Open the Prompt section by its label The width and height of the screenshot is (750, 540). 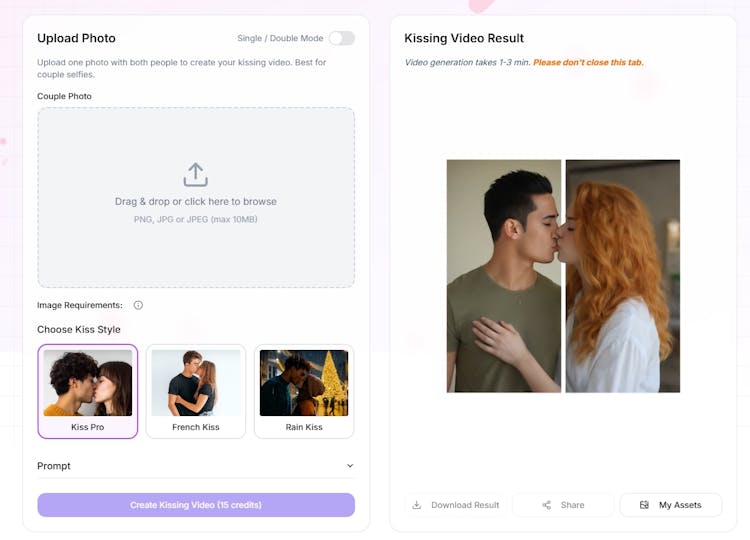point(54,466)
